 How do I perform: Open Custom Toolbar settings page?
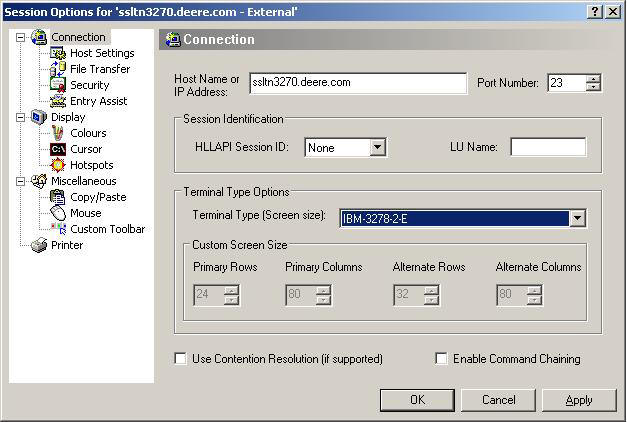[x=107, y=229]
